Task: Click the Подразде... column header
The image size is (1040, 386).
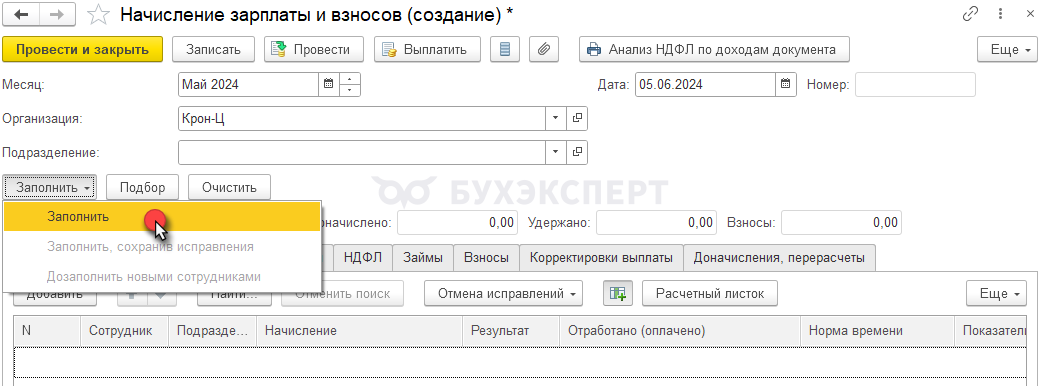Action: coord(213,330)
